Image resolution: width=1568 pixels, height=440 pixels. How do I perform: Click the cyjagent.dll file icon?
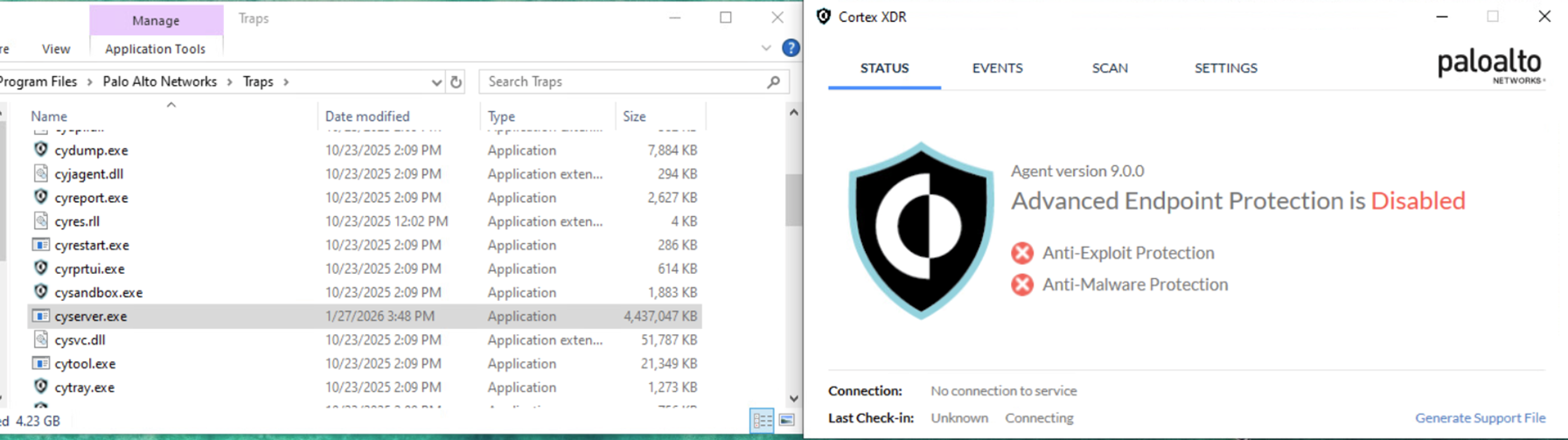point(40,173)
